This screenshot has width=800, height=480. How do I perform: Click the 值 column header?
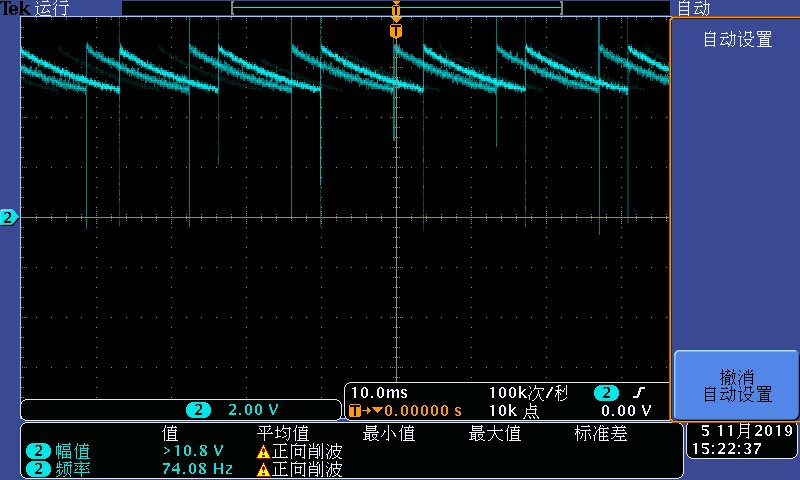(170, 434)
